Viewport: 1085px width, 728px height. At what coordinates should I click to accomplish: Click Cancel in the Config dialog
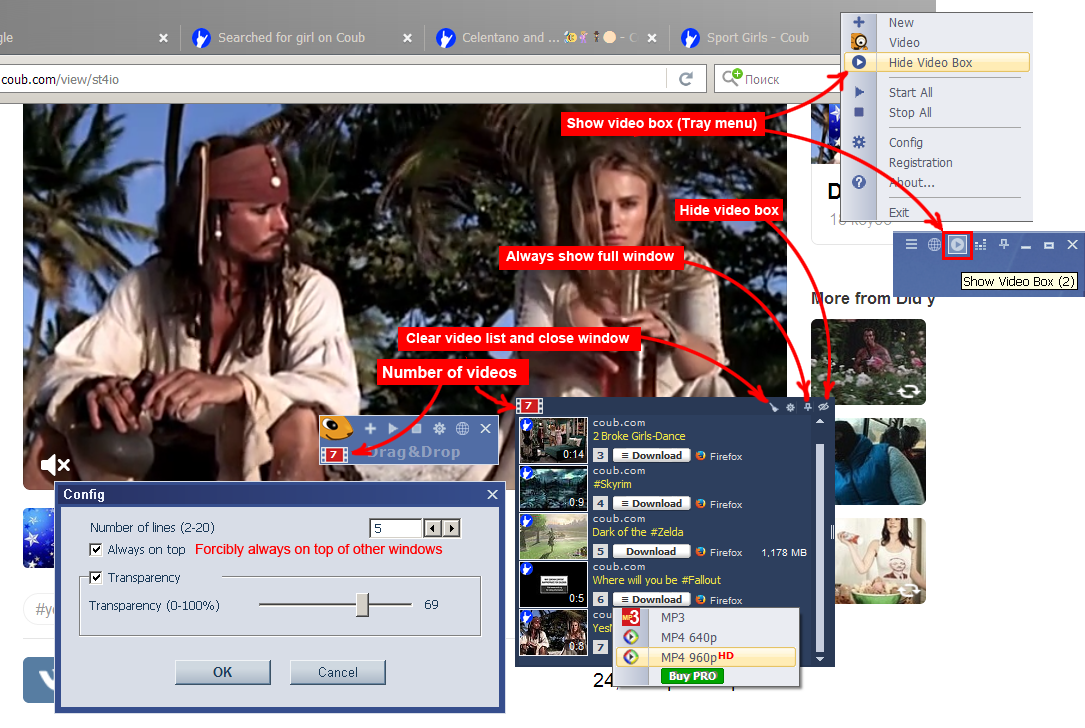pyautogui.click(x=338, y=672)
